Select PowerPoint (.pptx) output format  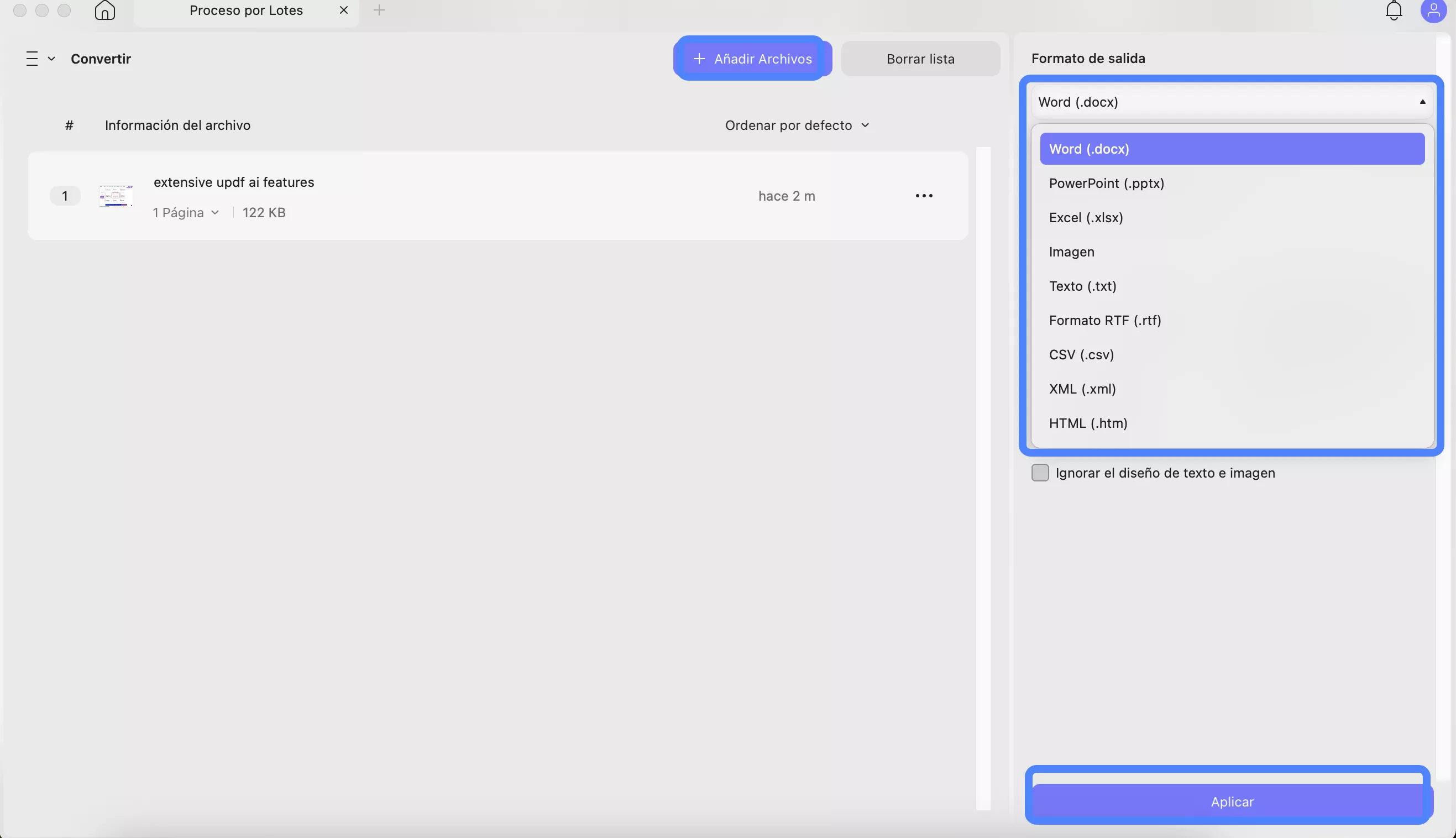1106,183
